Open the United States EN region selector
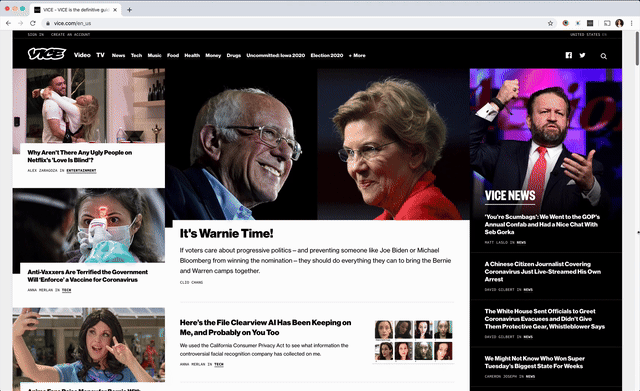The width and height of the screenshot is (640, 391). (588, 35)
